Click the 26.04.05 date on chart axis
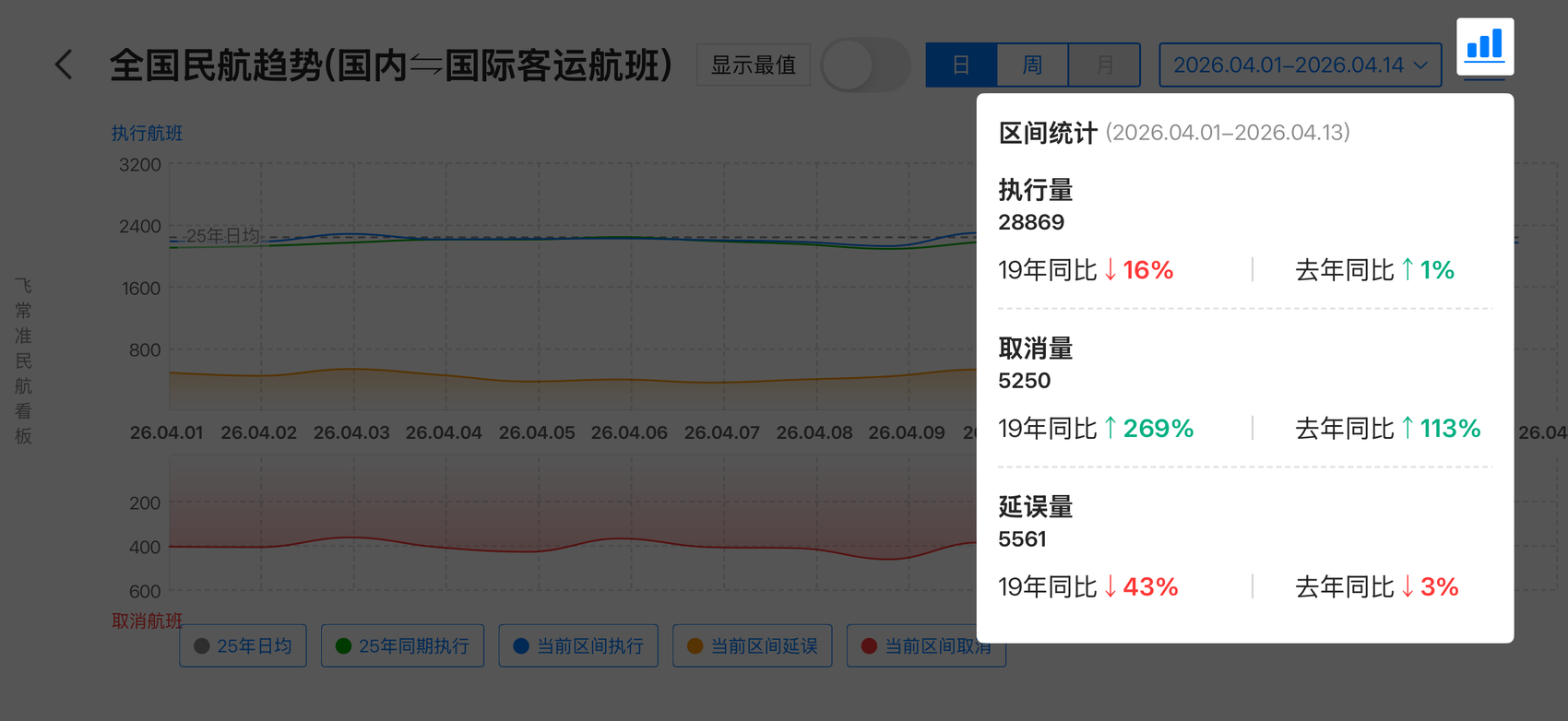Viewport: 1568px width, 721px height. pos(537,432)
